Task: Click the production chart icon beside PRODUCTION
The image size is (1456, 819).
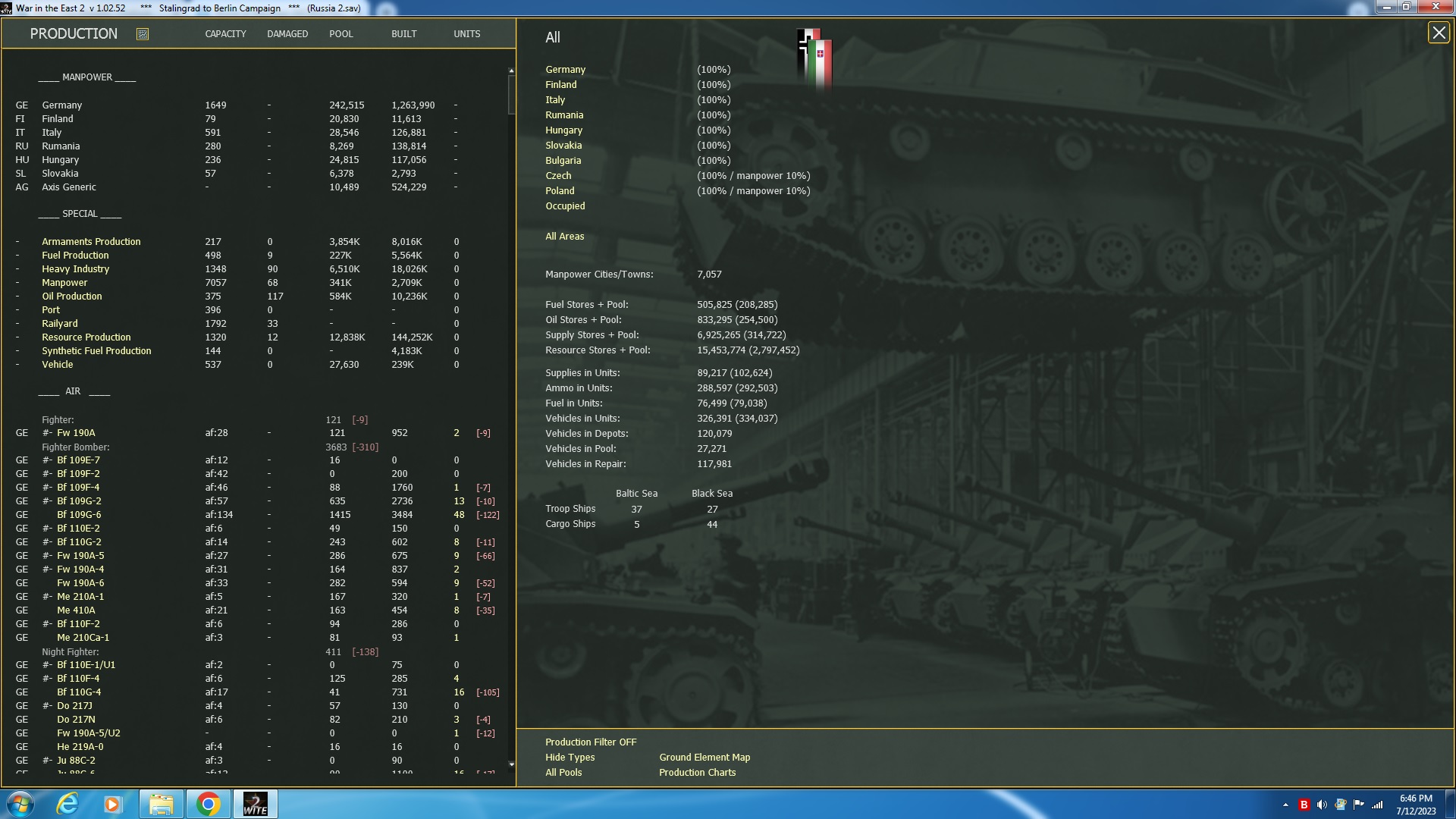Action: pos(142,34)
